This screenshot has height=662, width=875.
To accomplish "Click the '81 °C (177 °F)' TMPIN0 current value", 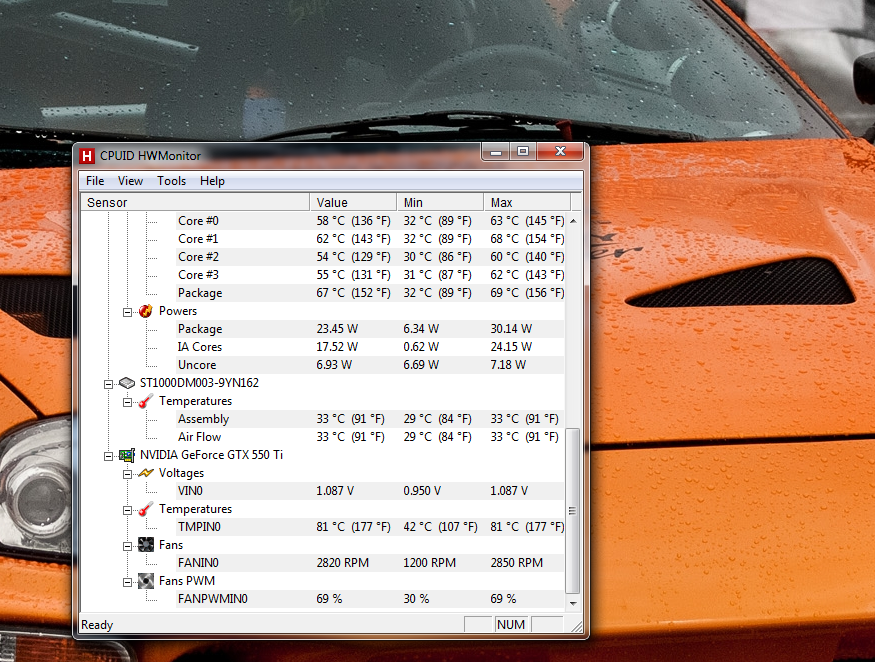I will click(x=353, y=527).
